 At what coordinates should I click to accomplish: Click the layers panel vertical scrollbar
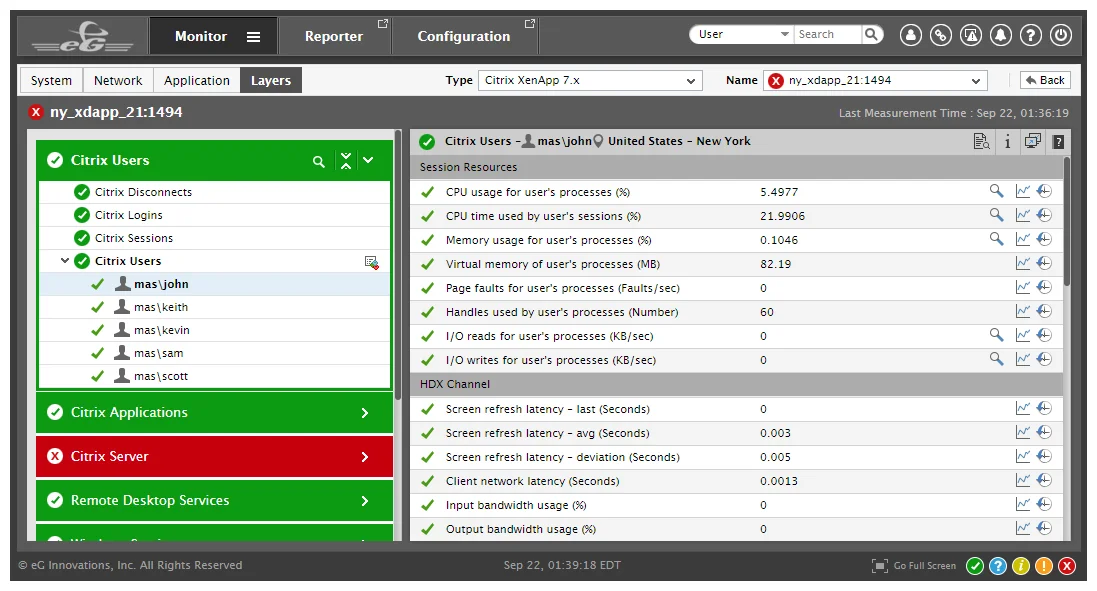point(398,264)
